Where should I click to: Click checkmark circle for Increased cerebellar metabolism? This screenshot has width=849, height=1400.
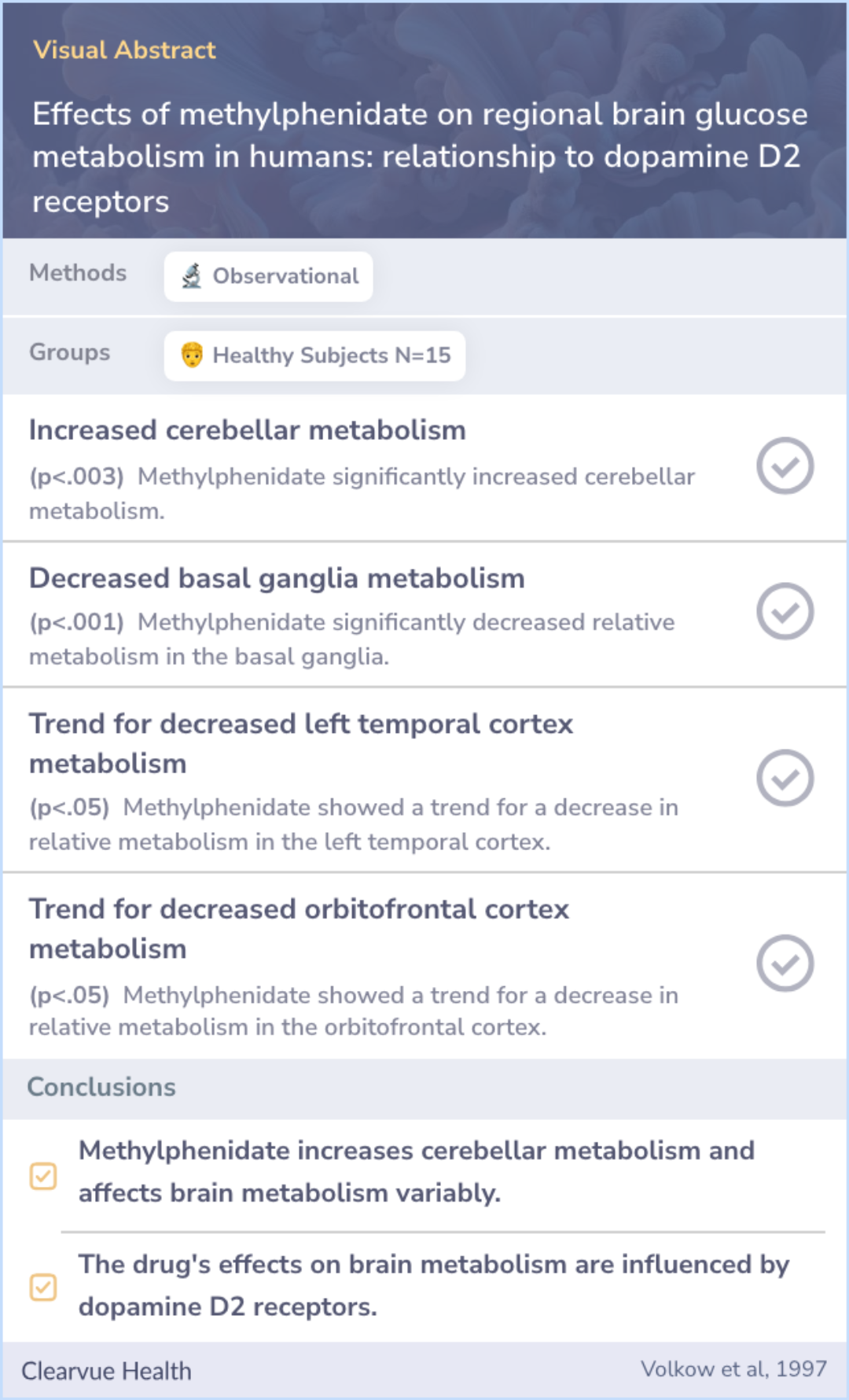pyautogui.click(x=785, y=466)
